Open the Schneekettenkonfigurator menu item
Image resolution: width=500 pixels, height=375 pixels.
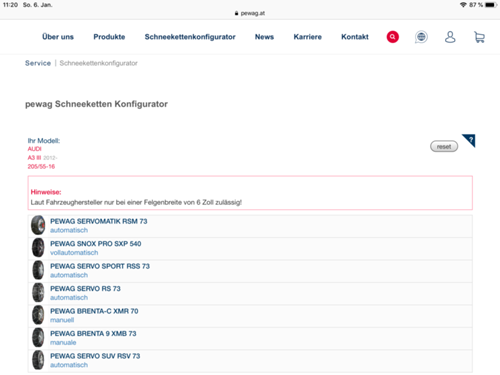click(x=190, y=37)
